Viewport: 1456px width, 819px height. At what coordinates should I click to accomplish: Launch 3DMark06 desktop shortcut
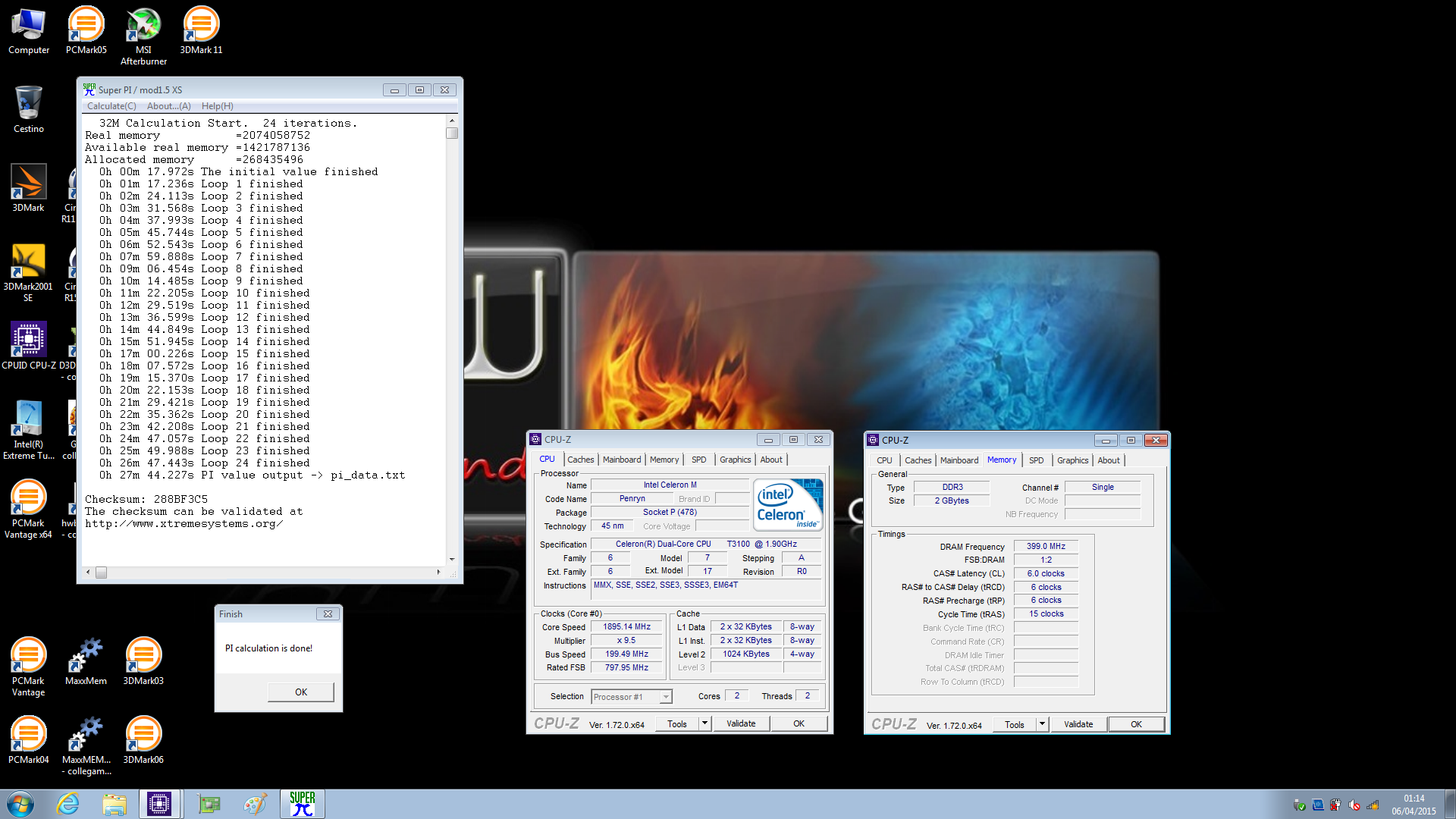pyautogui.click(x=143, y=740)
